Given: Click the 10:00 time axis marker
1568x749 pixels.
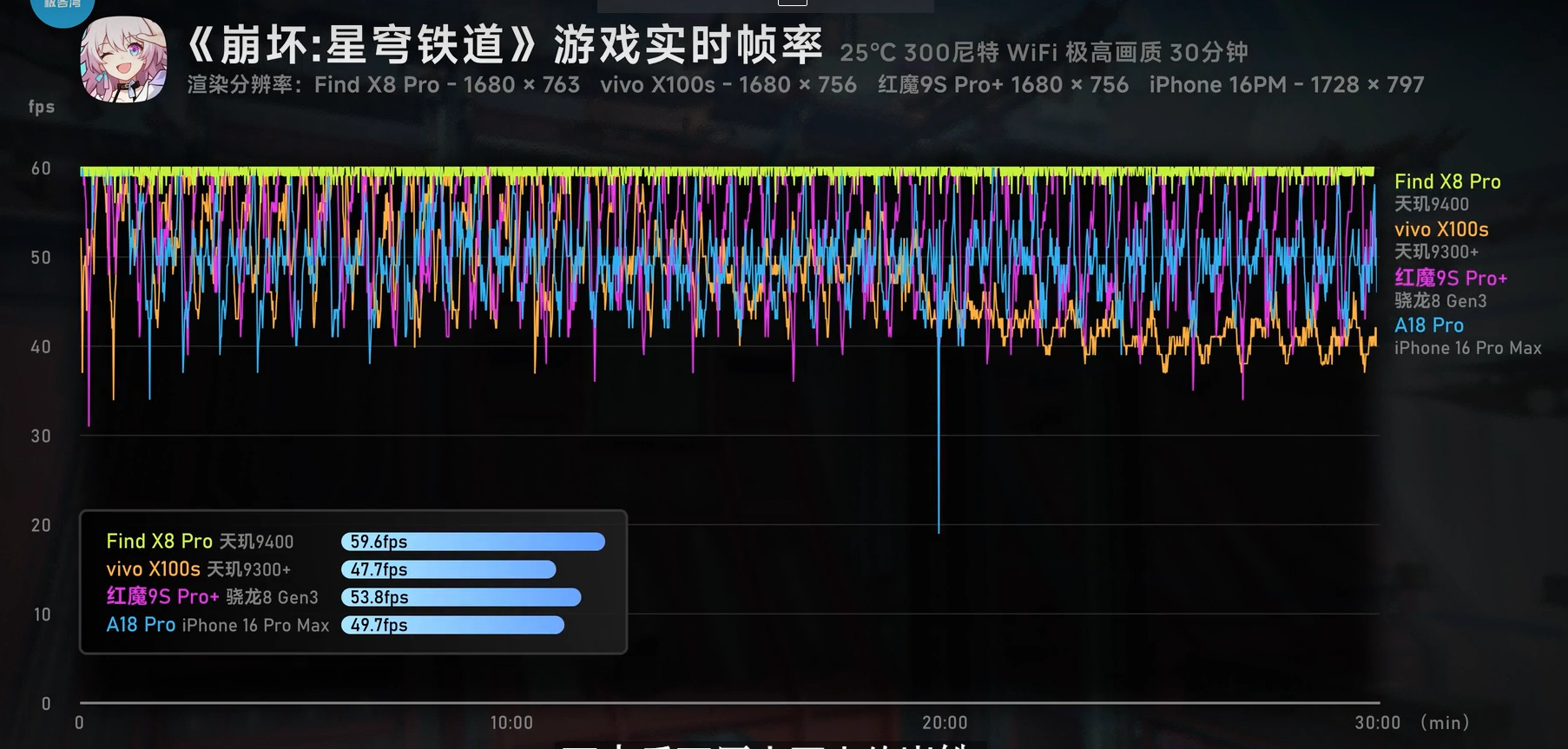Looking at the screenshot, I should point(511,723).
